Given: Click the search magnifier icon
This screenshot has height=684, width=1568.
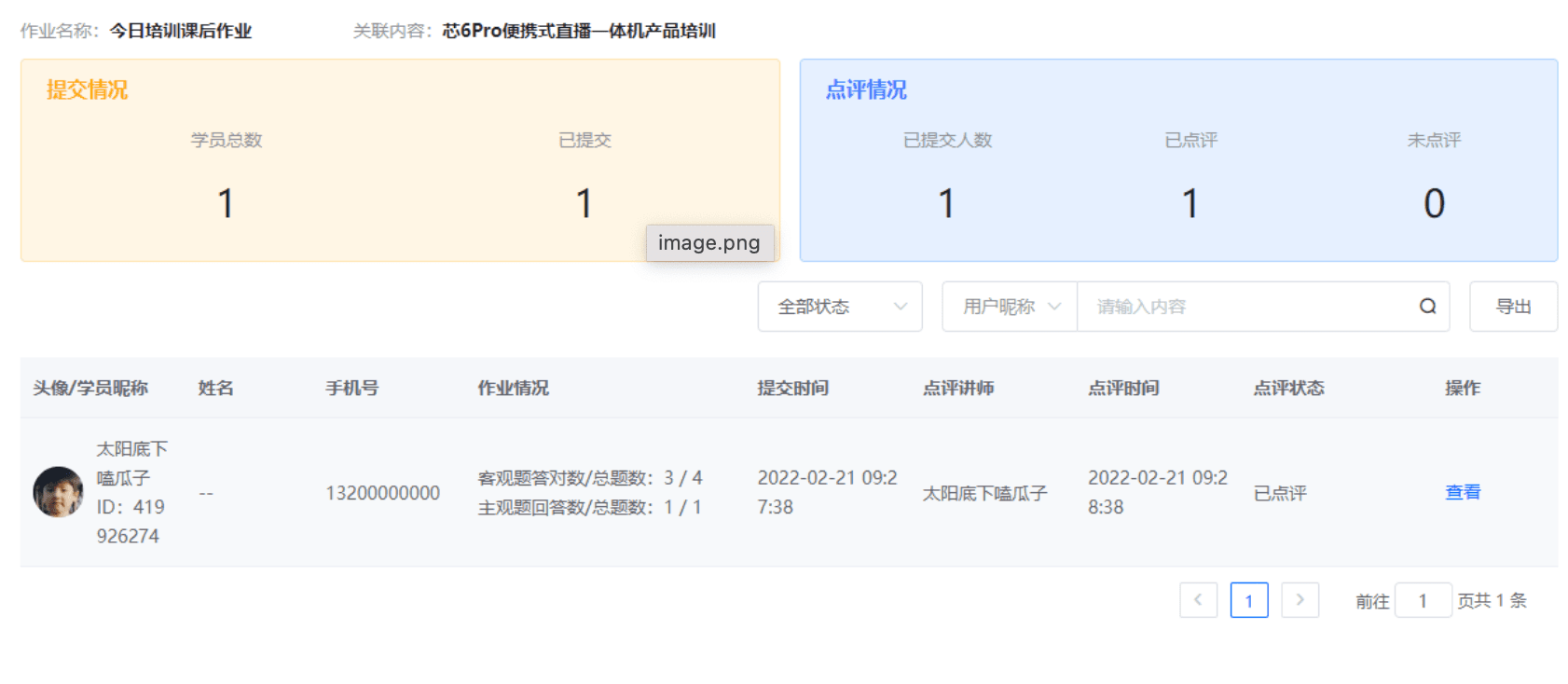Looking at the screenshot, I should (1427, 307).
